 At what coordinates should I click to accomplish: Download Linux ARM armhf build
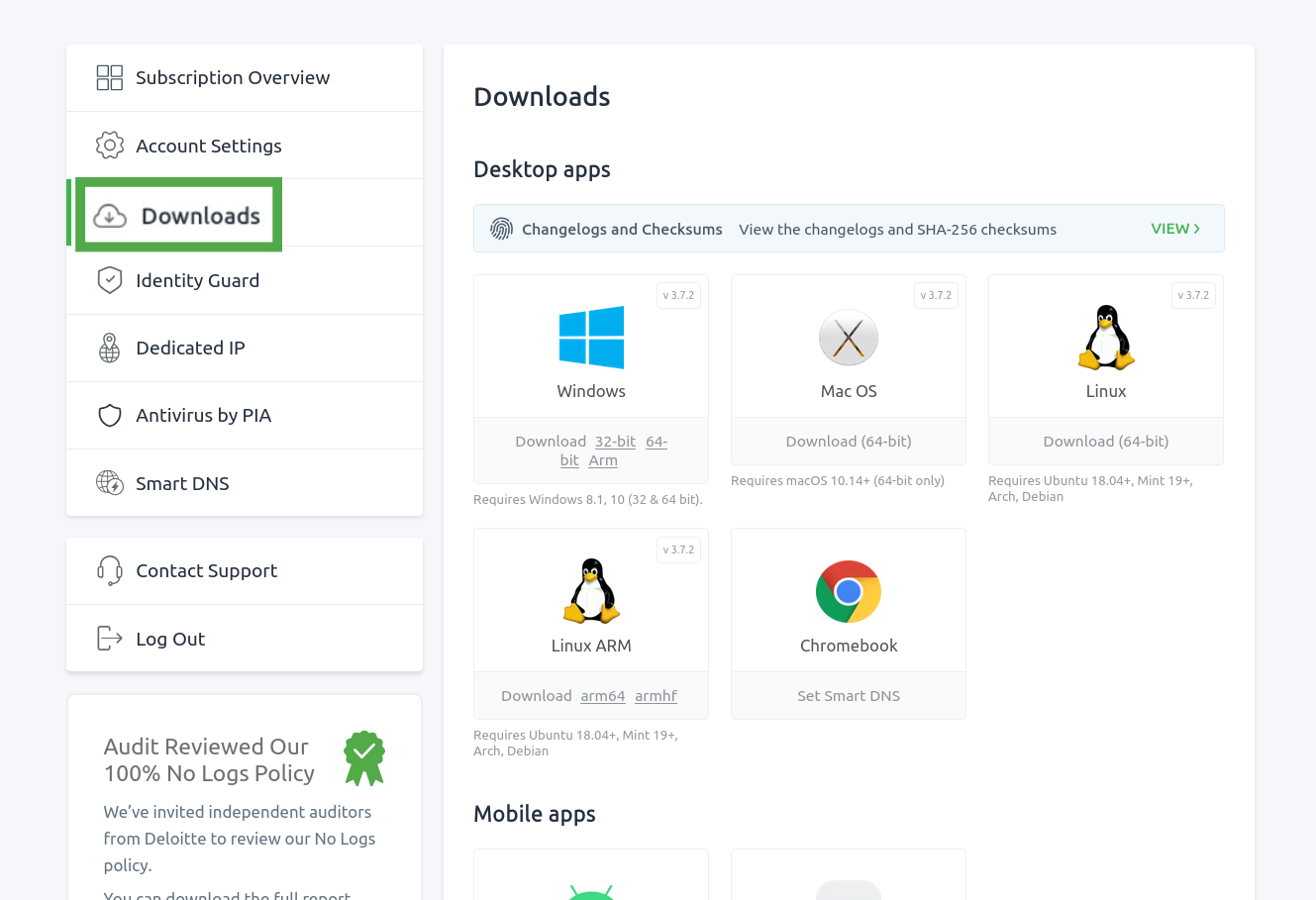coord(656,696)
